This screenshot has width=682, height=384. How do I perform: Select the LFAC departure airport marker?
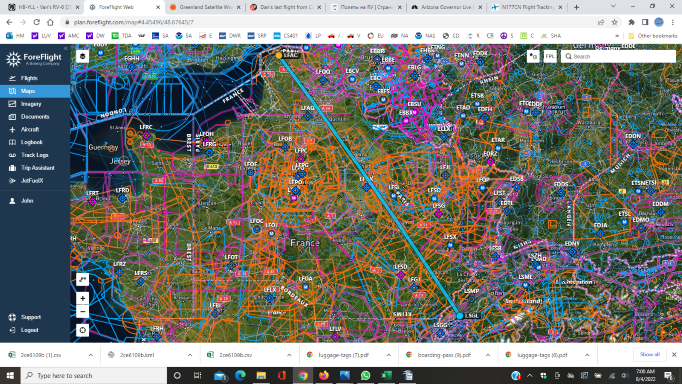(x=279, y=55)
